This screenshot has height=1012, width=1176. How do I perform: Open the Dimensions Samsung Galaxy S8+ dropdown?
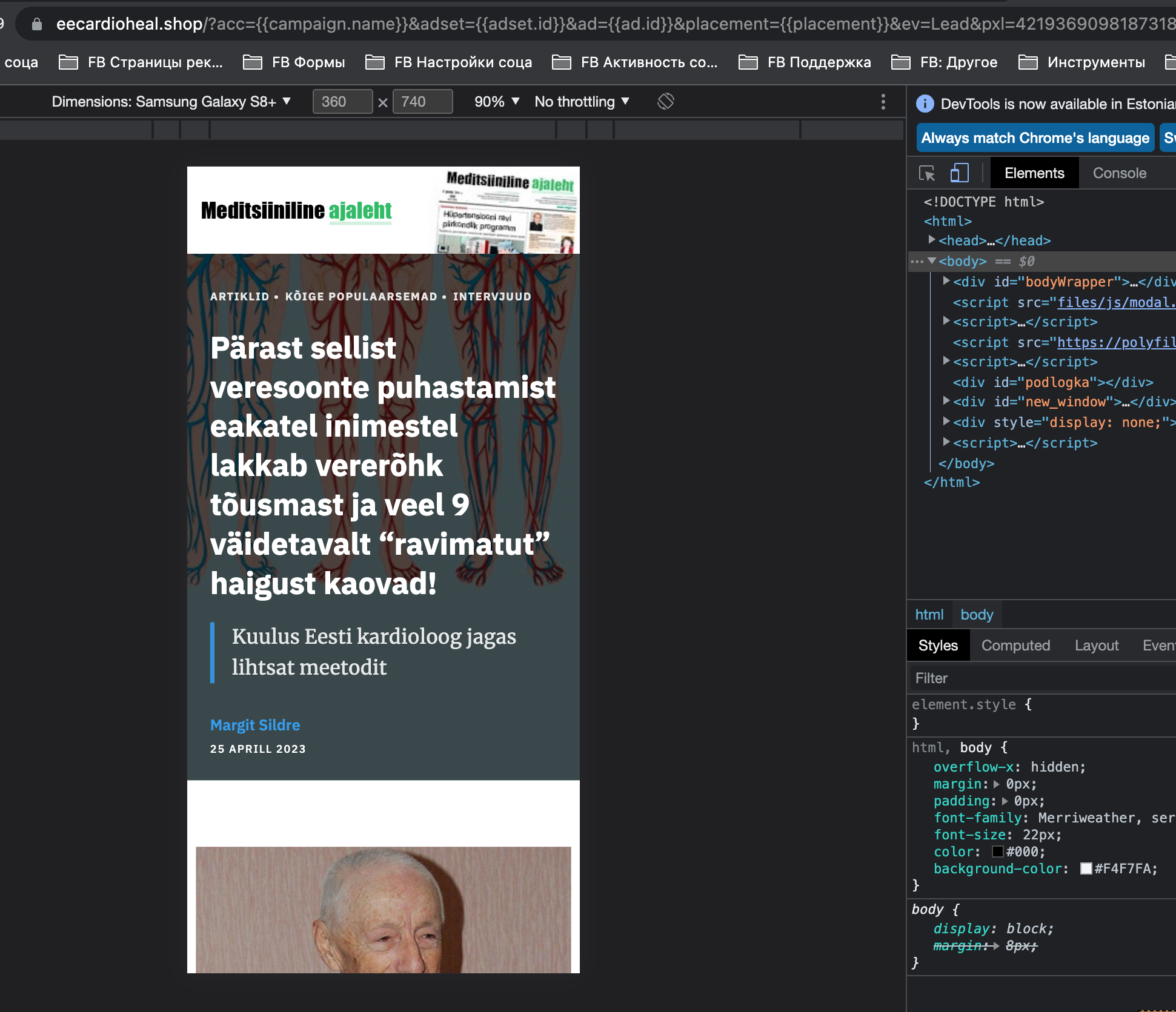click(x=171, y=102)
